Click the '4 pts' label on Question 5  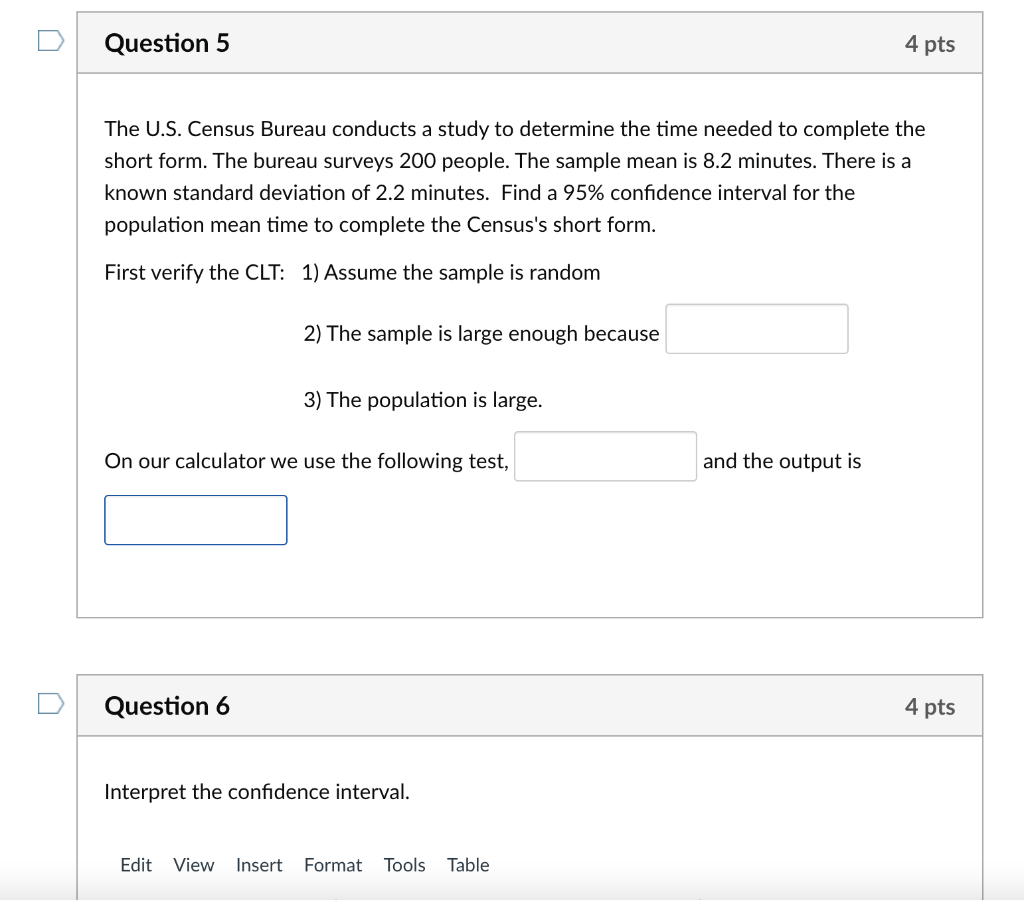click(x=930, y=43)
